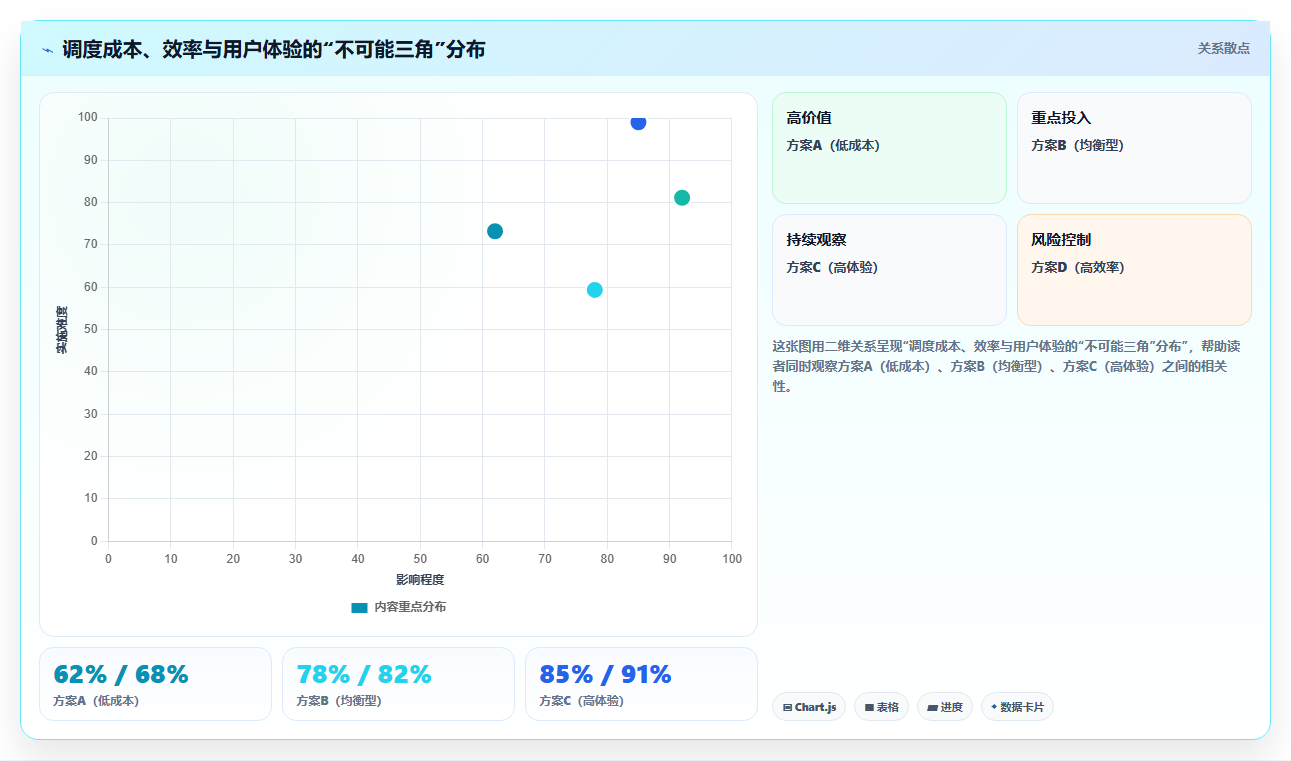Click the 进度 tag chip
The height and width of the screenshot is (761, 1291).
click(945, 707)
